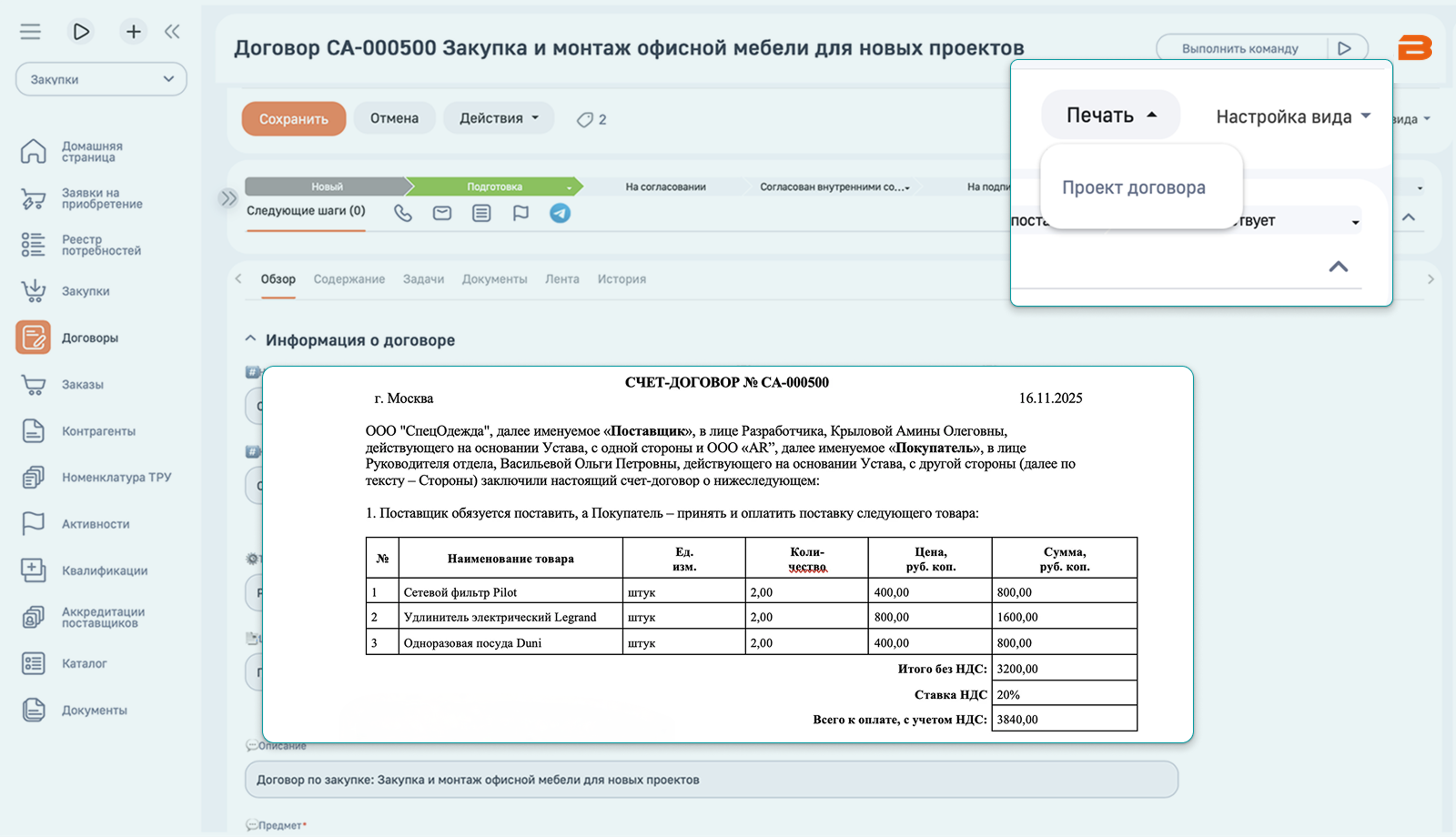Select the Подготовка stage
1456x837 pixels.
[495, 186]
